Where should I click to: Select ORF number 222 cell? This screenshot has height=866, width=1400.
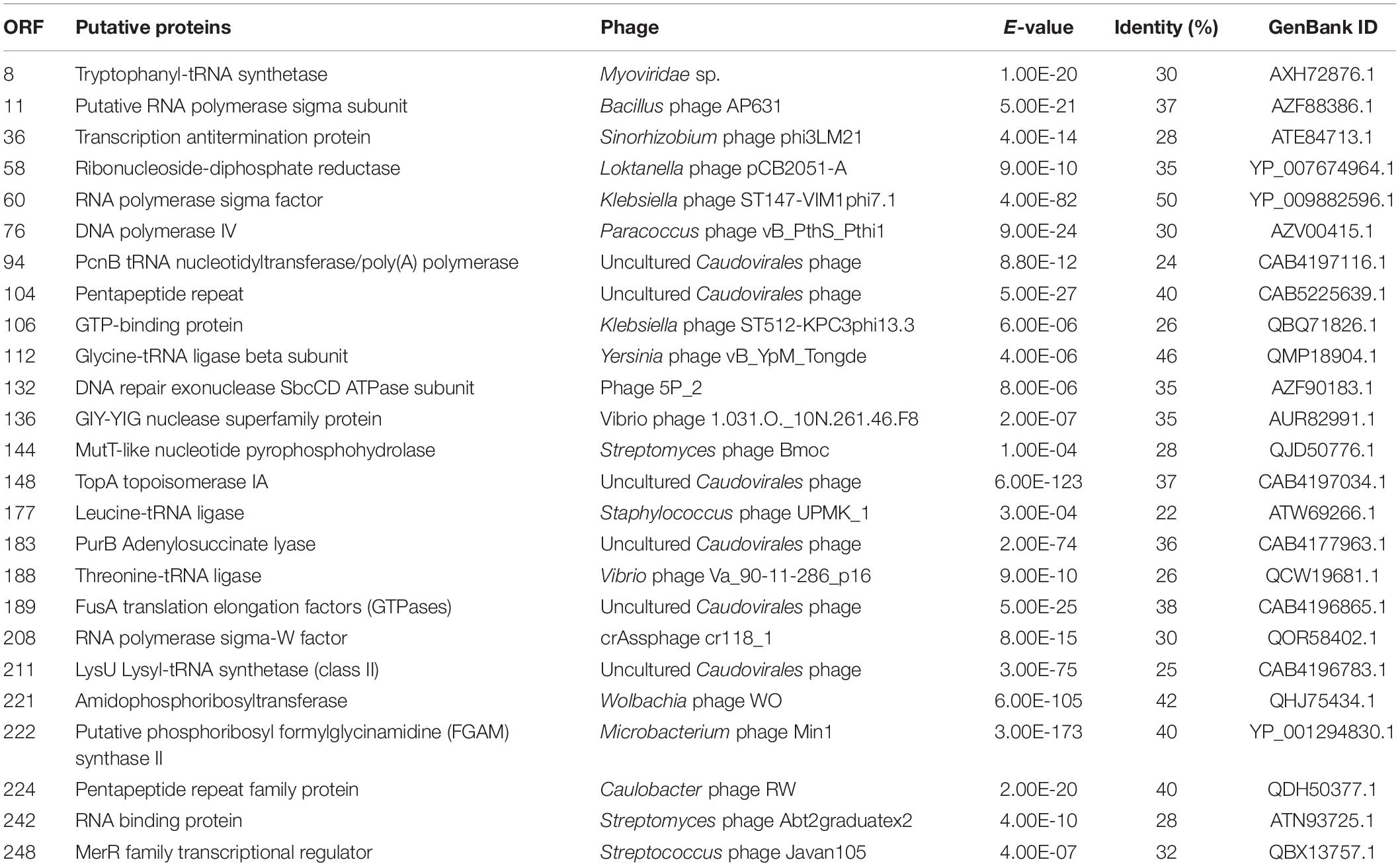tap(19, 732)
